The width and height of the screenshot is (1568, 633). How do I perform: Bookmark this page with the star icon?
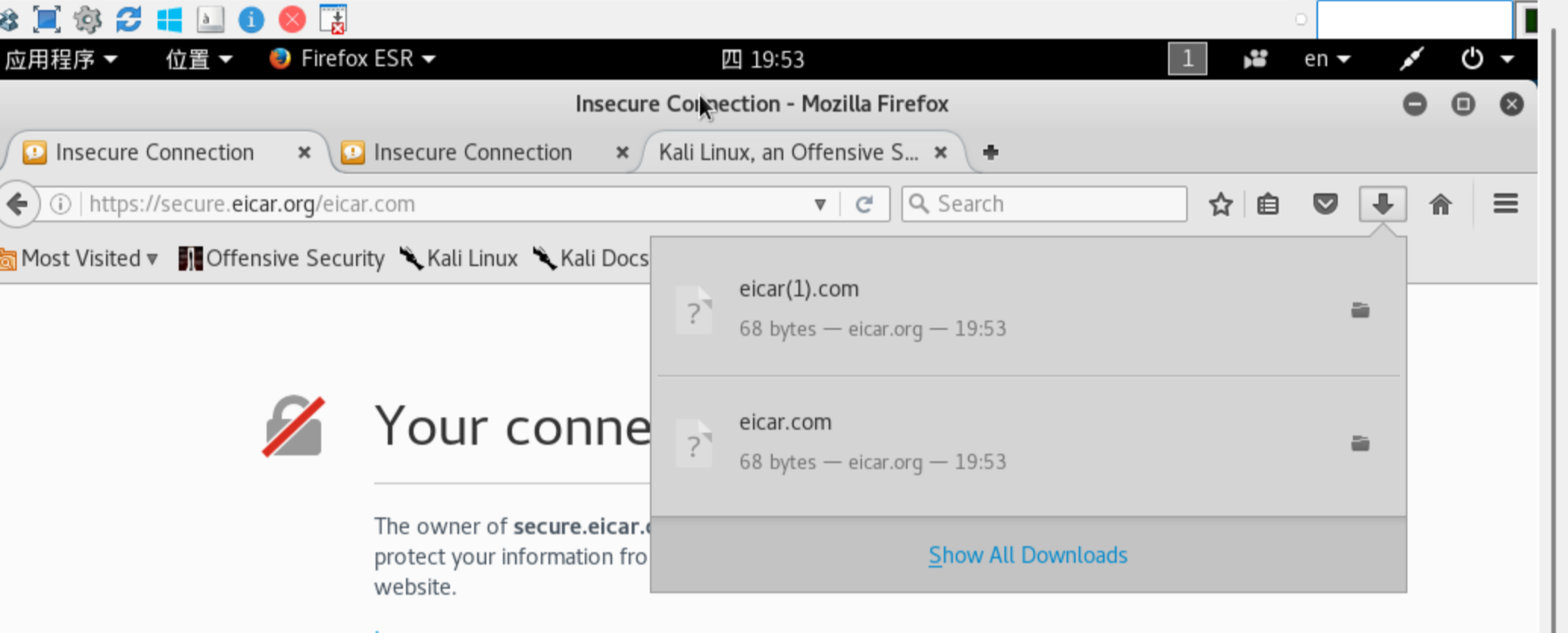pyautogui.click(x=1221, y=204)
